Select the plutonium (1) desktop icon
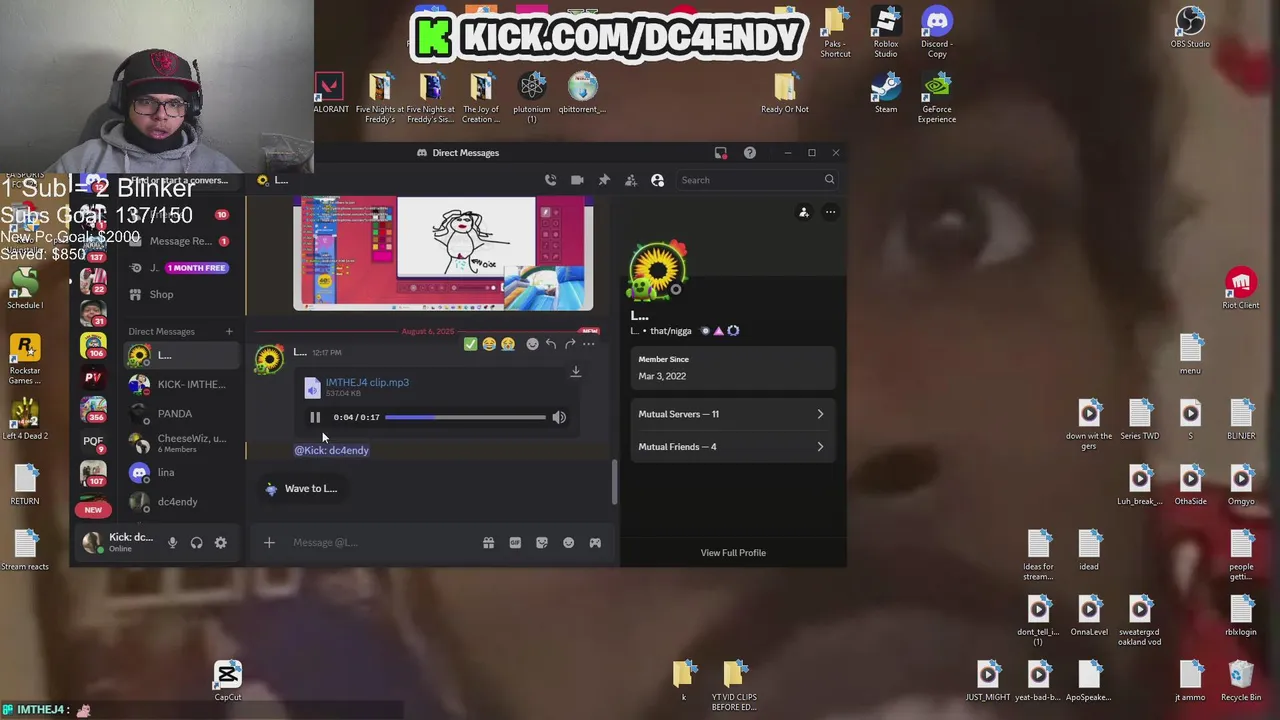This screenshot has height=720, width=1280. point(532,99)
